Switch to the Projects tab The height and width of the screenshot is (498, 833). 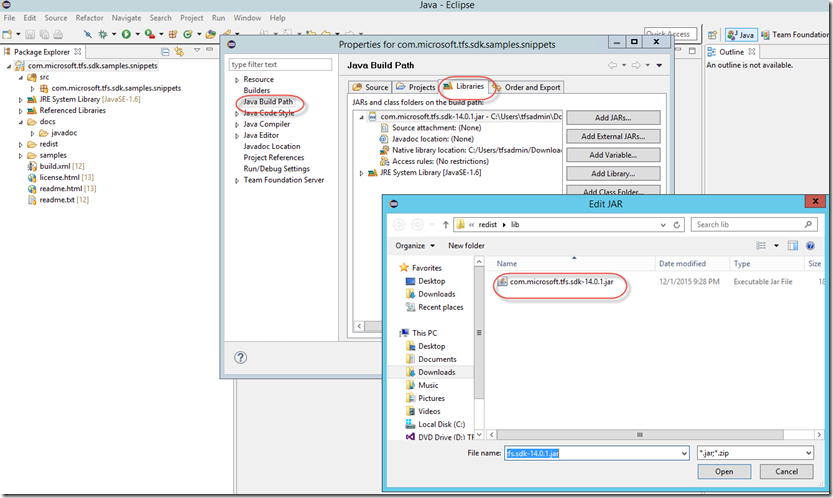coord(415,87)
